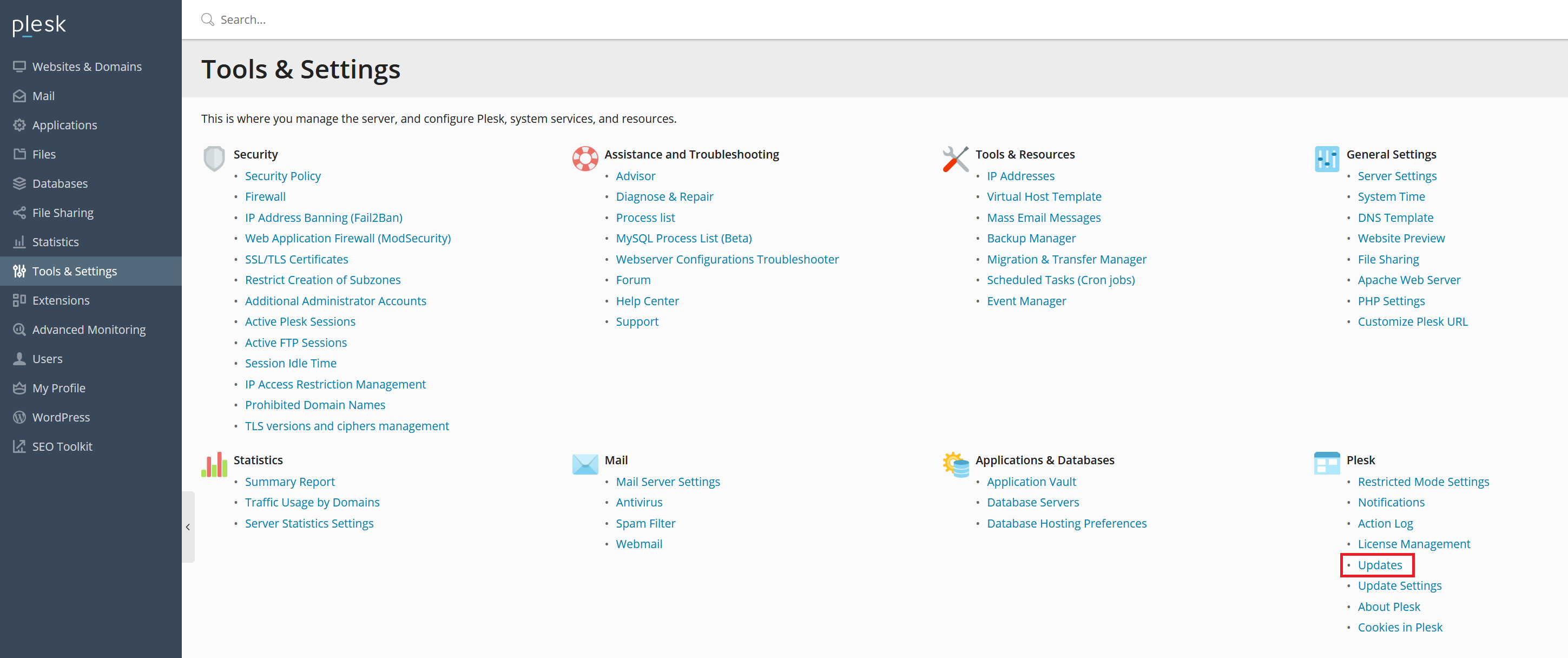Click the File Sharing share icon
The image size is (1568, 658).
click(19, 213)
